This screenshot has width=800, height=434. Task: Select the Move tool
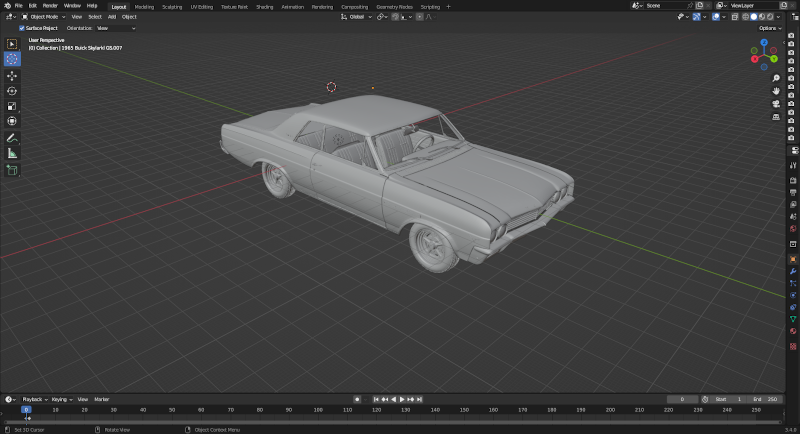(12, 76)
